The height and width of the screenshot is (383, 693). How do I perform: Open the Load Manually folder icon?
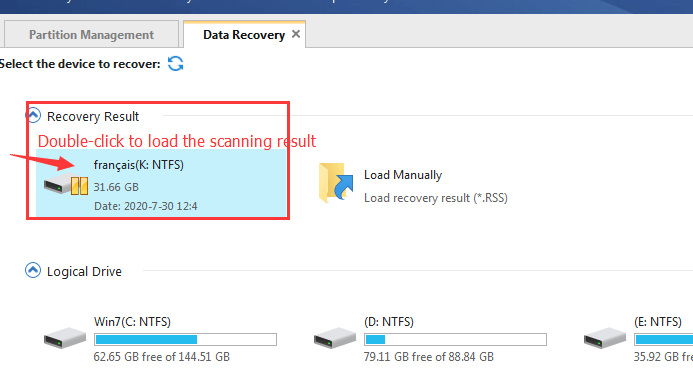click(x=336, y=182)
